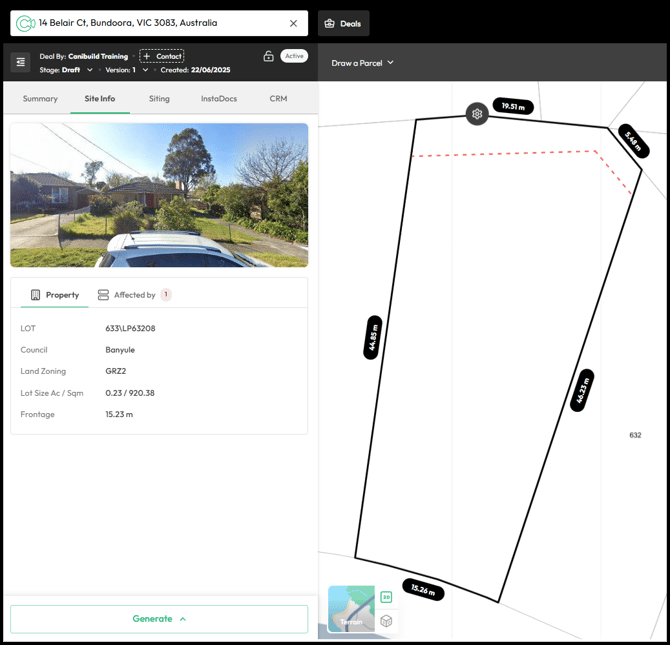Open the collapse sidebar menu icon
Screen dimensions: 670x645
pos(20,62)
